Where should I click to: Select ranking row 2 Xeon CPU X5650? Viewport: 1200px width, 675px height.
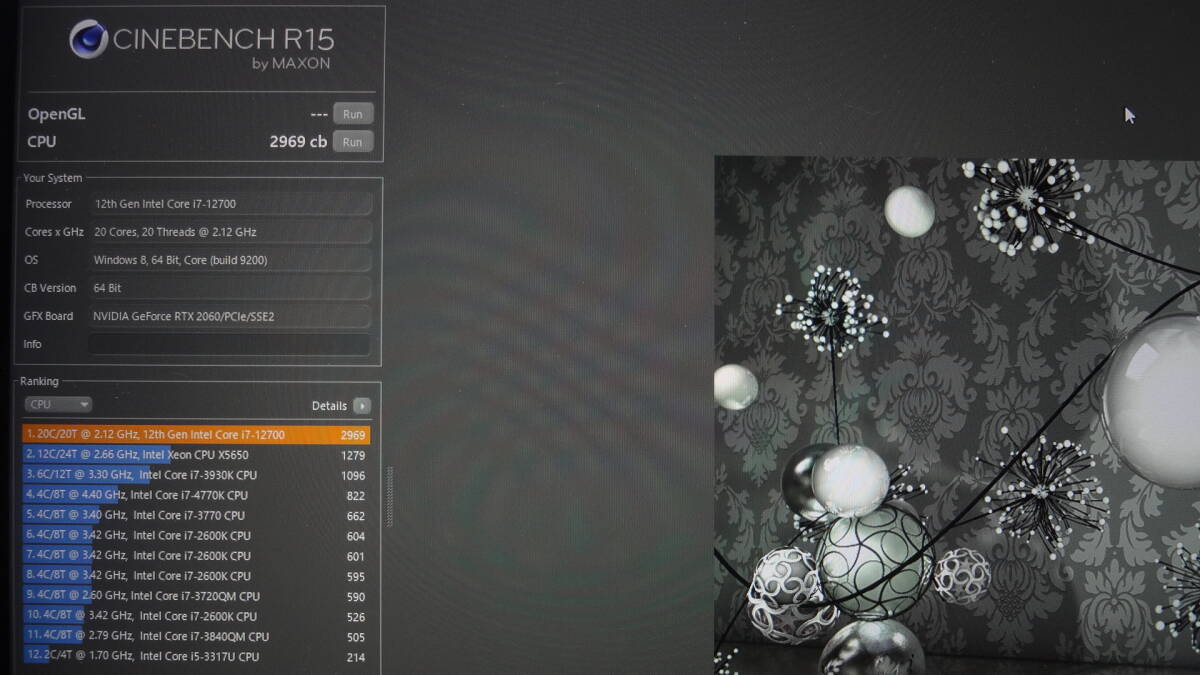[196, 455]
